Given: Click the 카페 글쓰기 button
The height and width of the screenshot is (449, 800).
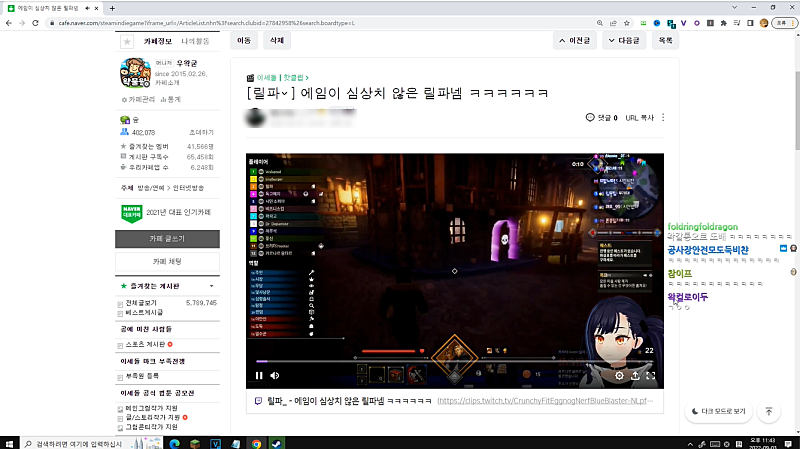Looking at the screenshot, I should pos(167,239).
